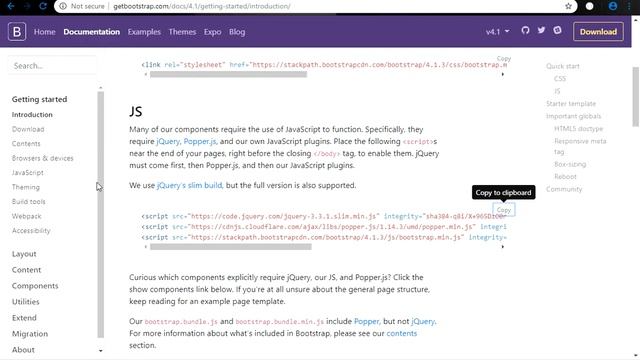
Task: Click the Copy button for JS scripts
Action: [504, 210]
